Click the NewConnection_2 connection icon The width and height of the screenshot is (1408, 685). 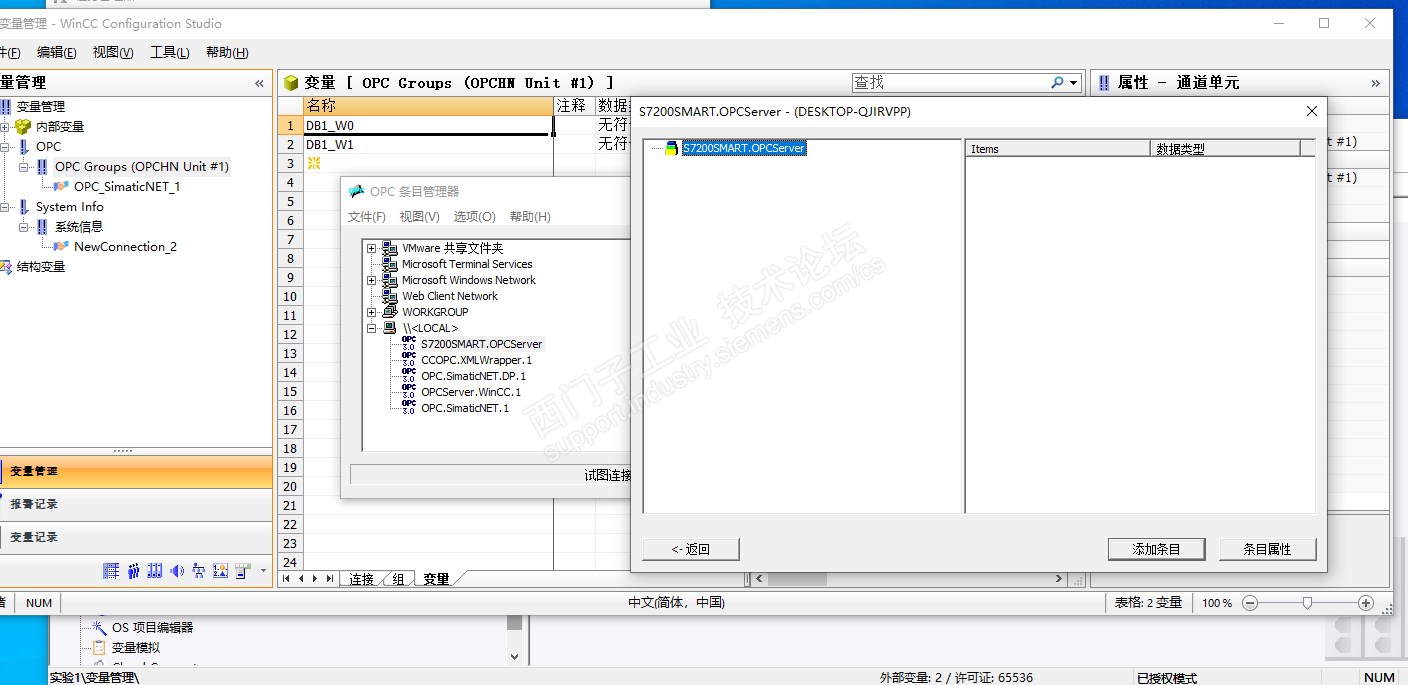(62, 246)
